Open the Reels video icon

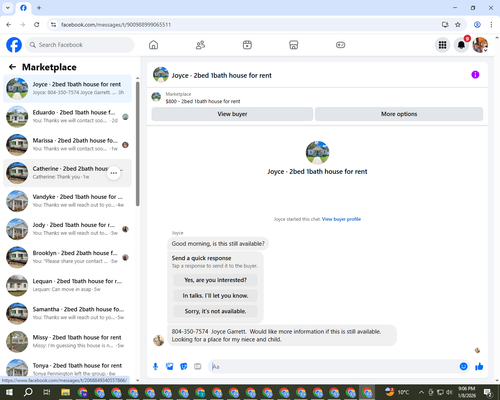[247, 45]
